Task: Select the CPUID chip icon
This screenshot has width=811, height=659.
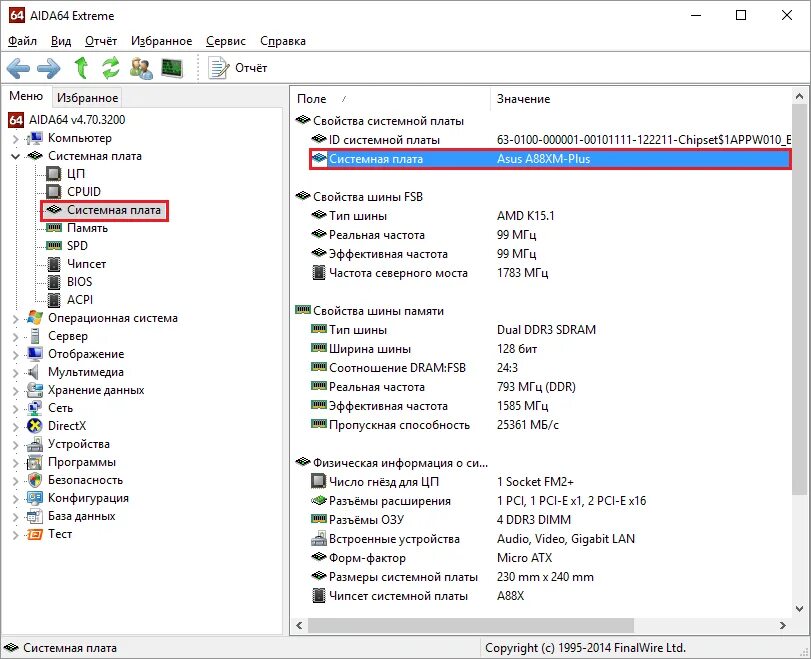Action: pos(54,192)
